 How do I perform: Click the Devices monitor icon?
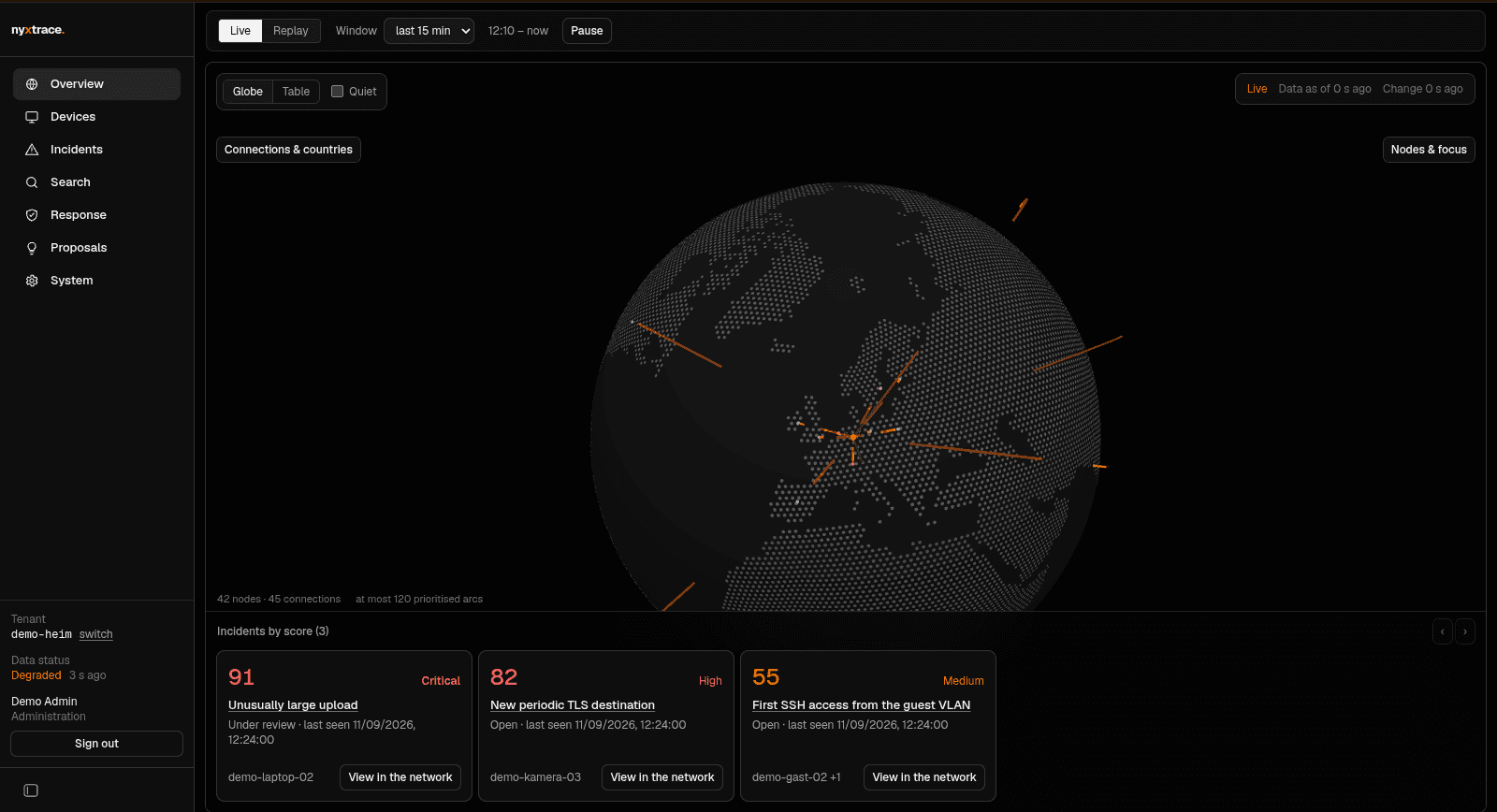pos(32,117)
